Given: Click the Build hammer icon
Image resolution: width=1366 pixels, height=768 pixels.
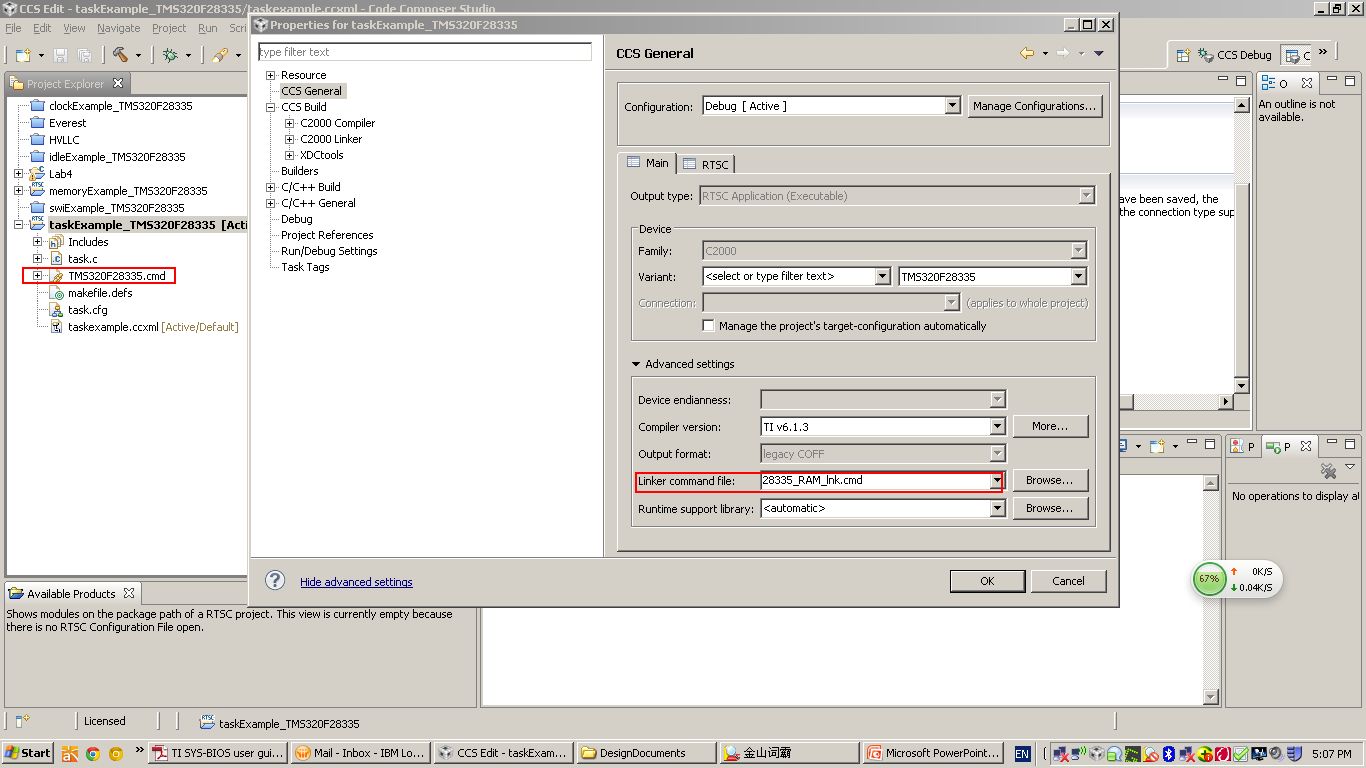Looking at the screenshot, I should tap(120, 55).
